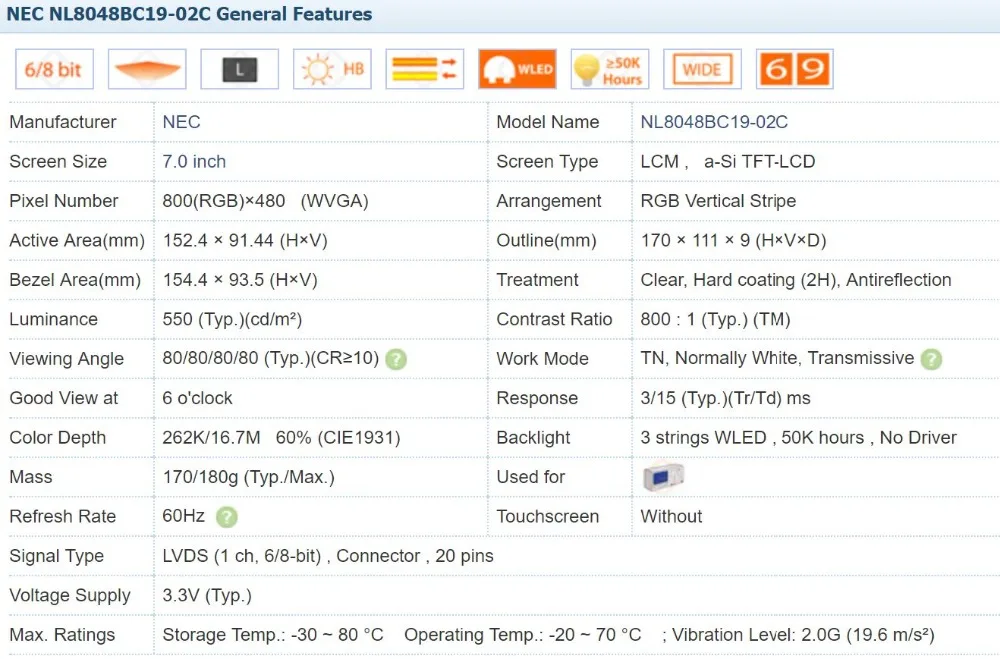This screenshot has width=1000, height=659.
Task: Select the '3 strings WLED , 50K hours' backlight value
Action: pos(753,438)
